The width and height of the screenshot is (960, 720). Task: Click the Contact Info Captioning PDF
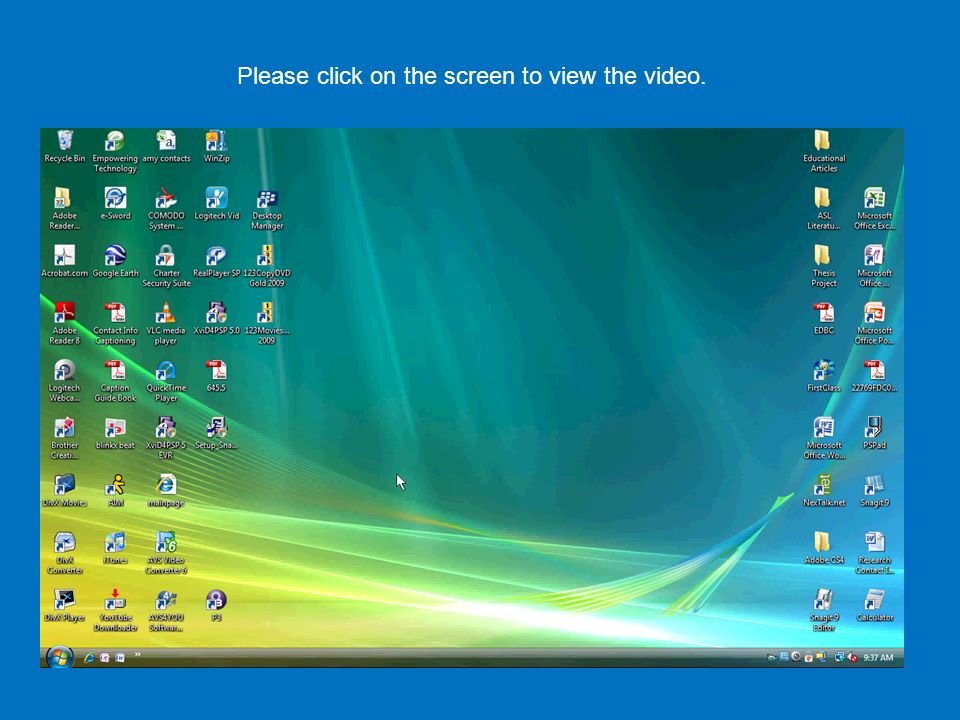tap(115, 323)
